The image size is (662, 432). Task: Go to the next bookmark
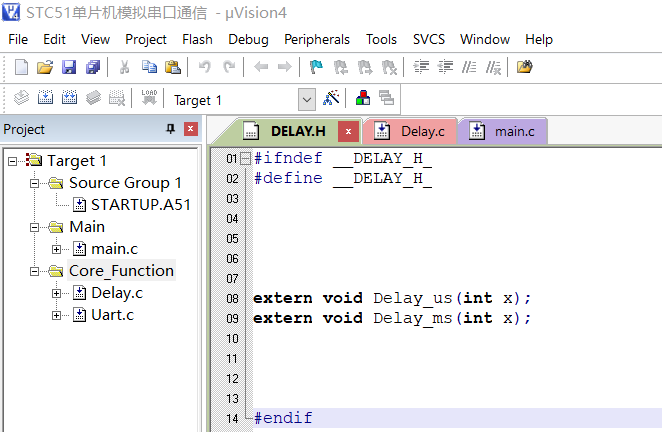(365, 67)
